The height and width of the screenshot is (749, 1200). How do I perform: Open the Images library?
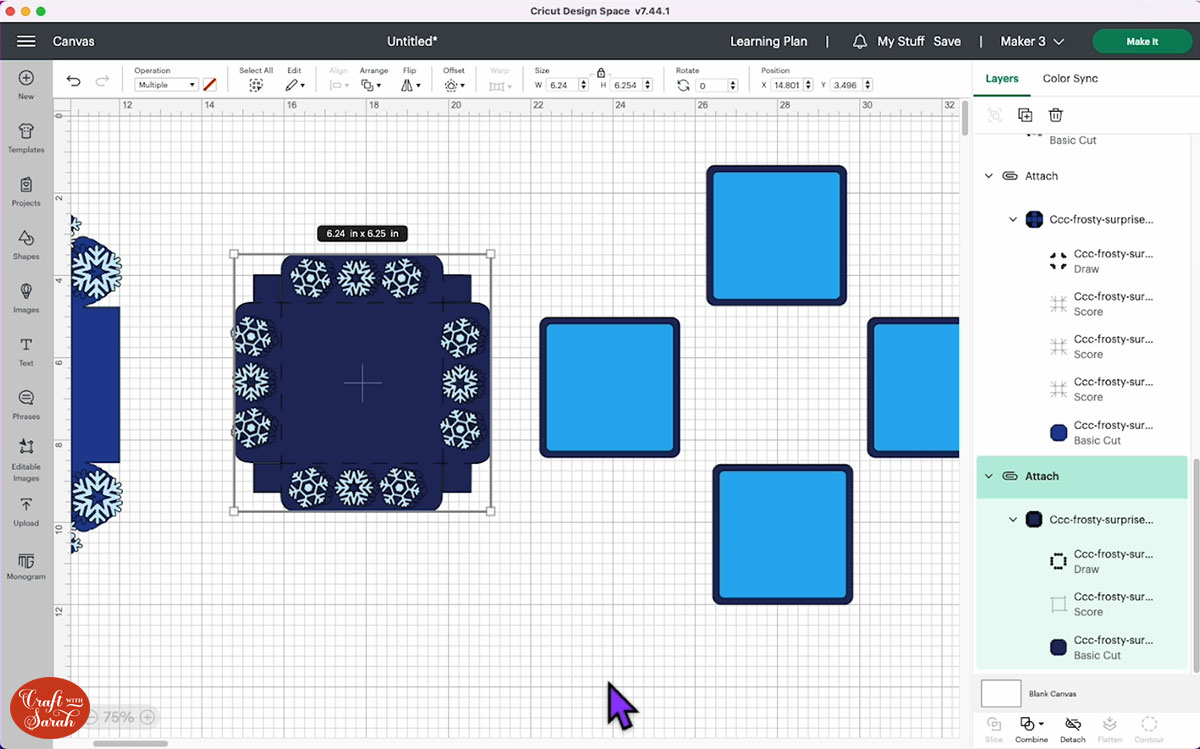26,298
